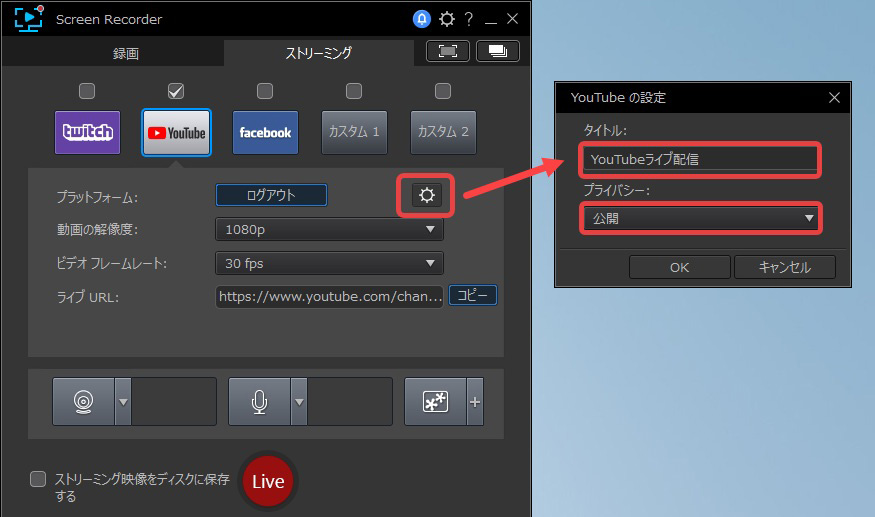Screen dimensions: 875x517
Task: Click the ライブ URL field
Action: pyautogui.click(x=329, y=296)
